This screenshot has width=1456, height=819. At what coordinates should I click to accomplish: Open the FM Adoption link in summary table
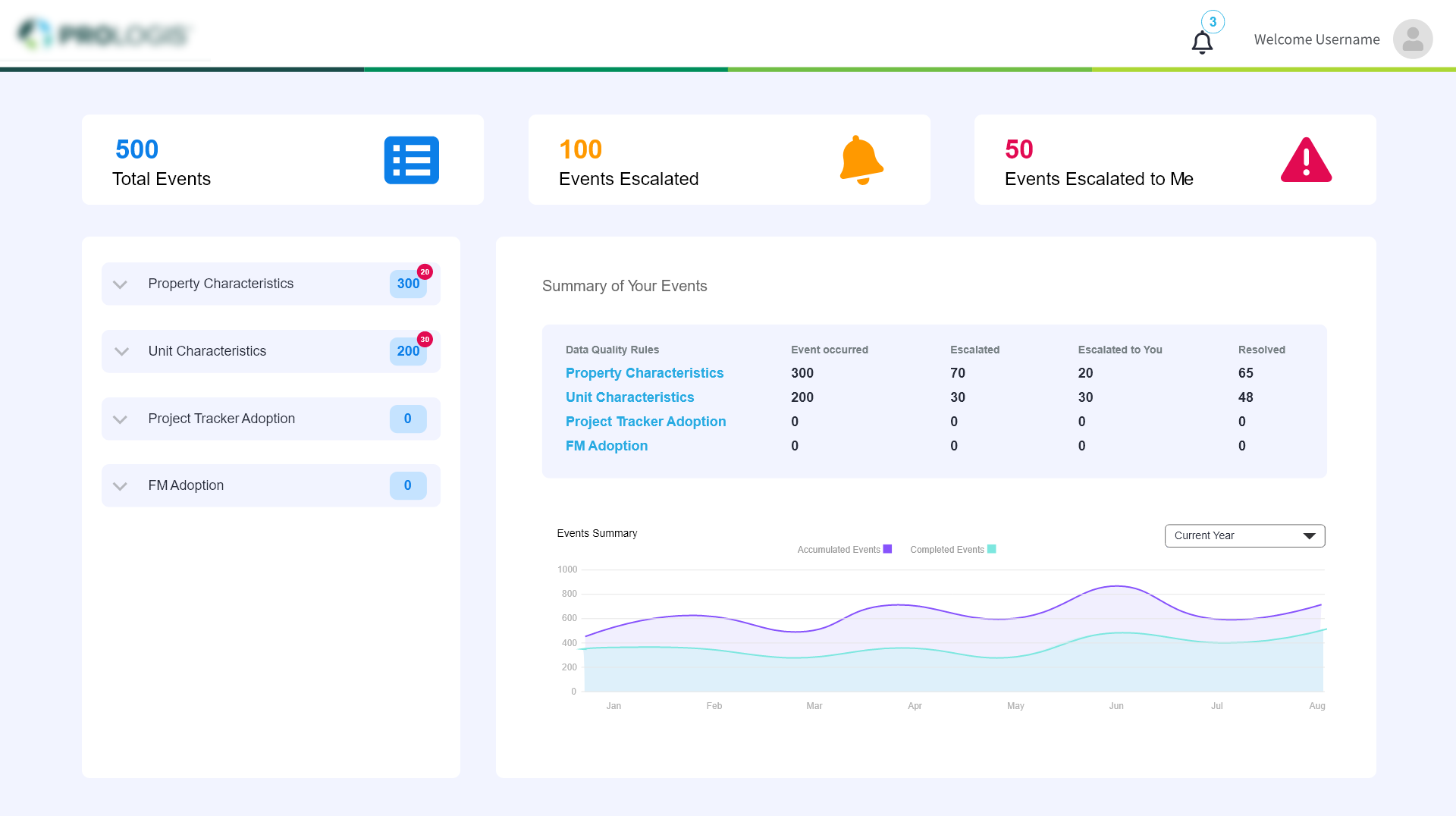point(606,446)
